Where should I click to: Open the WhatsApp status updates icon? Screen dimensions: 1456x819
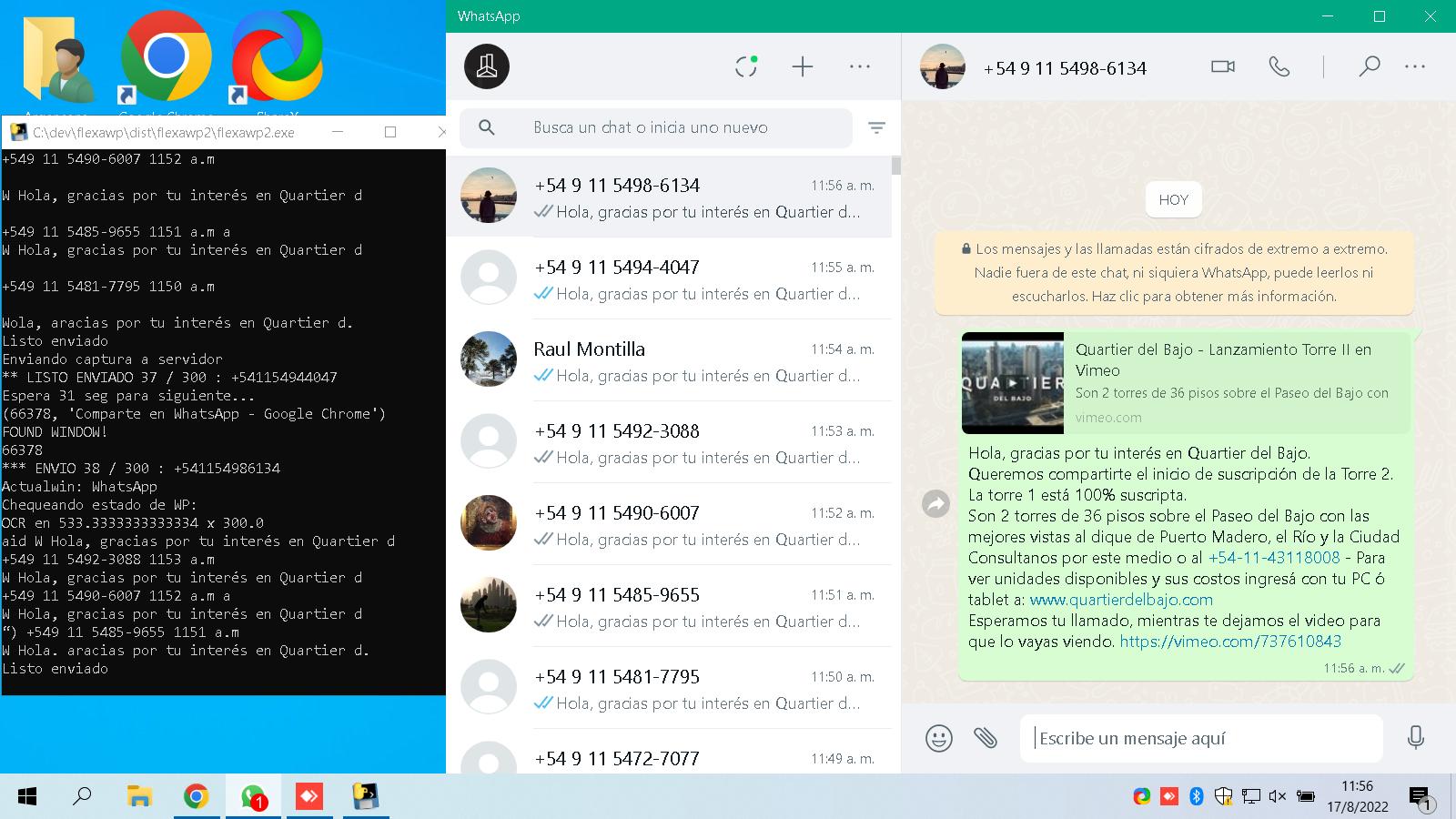pyautogui.click(x=746, y=66)
